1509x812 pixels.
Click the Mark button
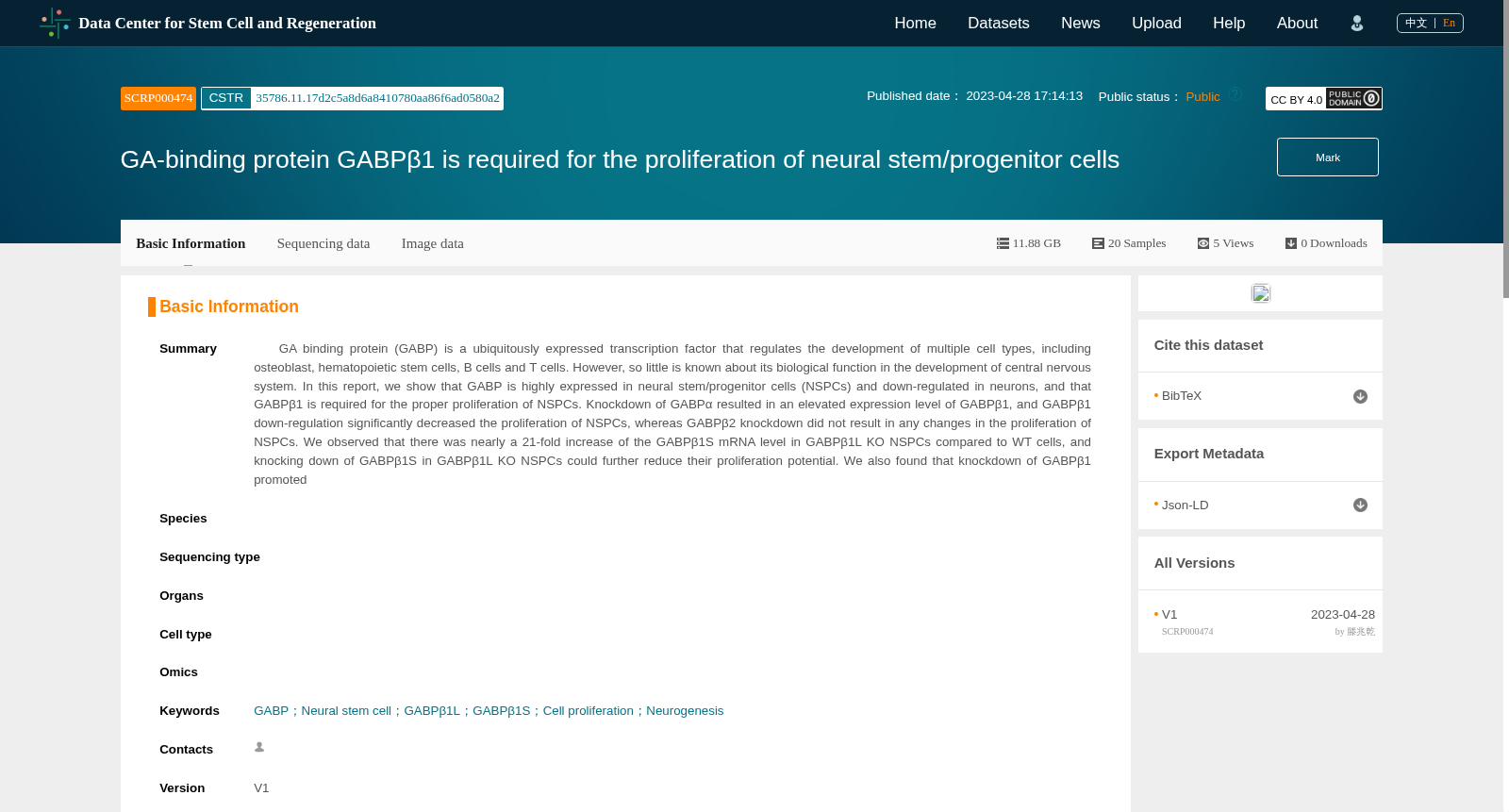point(1328,157)
